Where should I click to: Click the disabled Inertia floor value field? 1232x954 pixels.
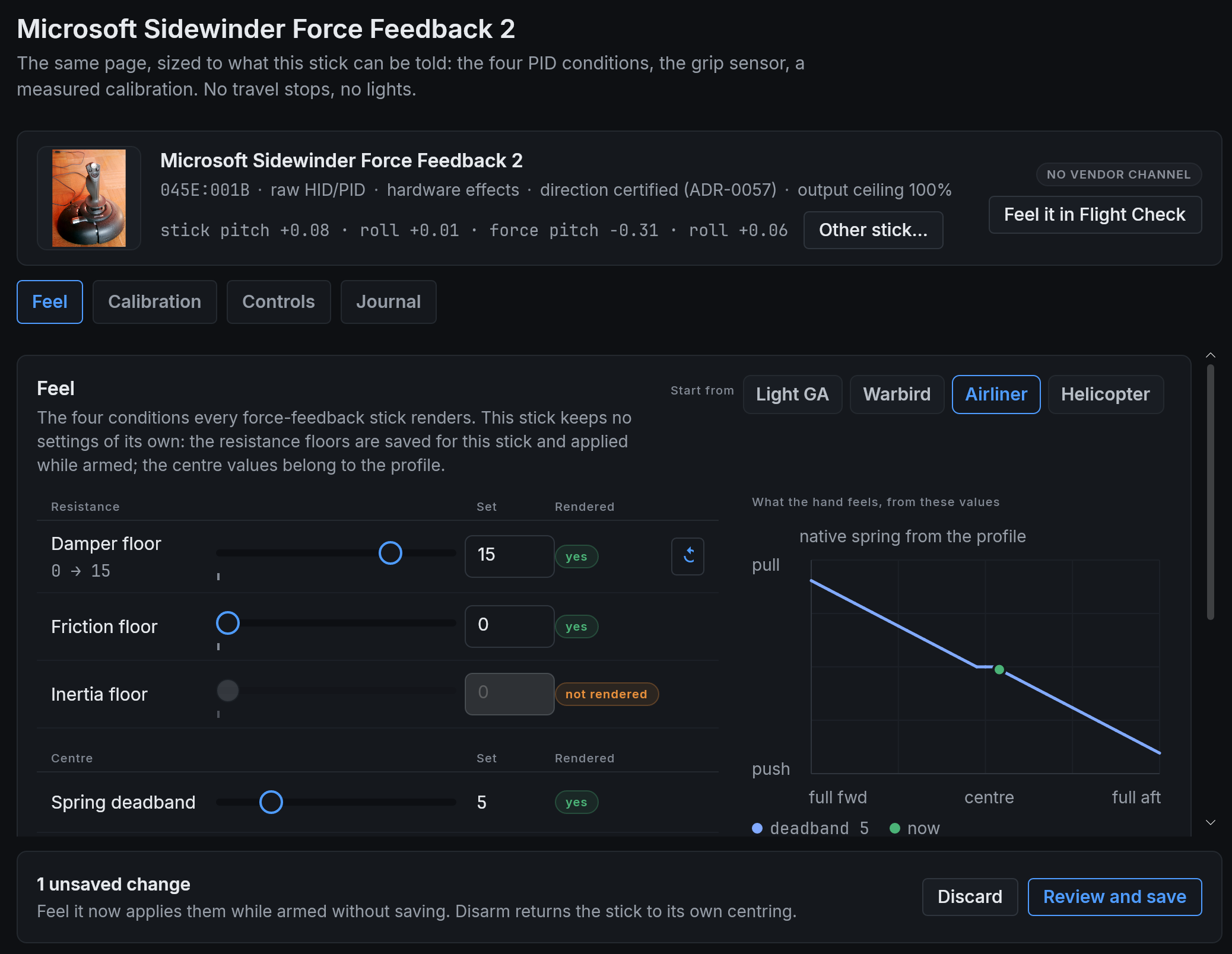tap(510, 694)
